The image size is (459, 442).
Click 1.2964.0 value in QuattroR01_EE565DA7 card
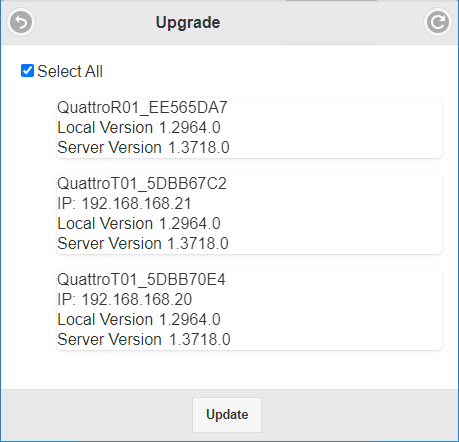[x=190, y=128]
